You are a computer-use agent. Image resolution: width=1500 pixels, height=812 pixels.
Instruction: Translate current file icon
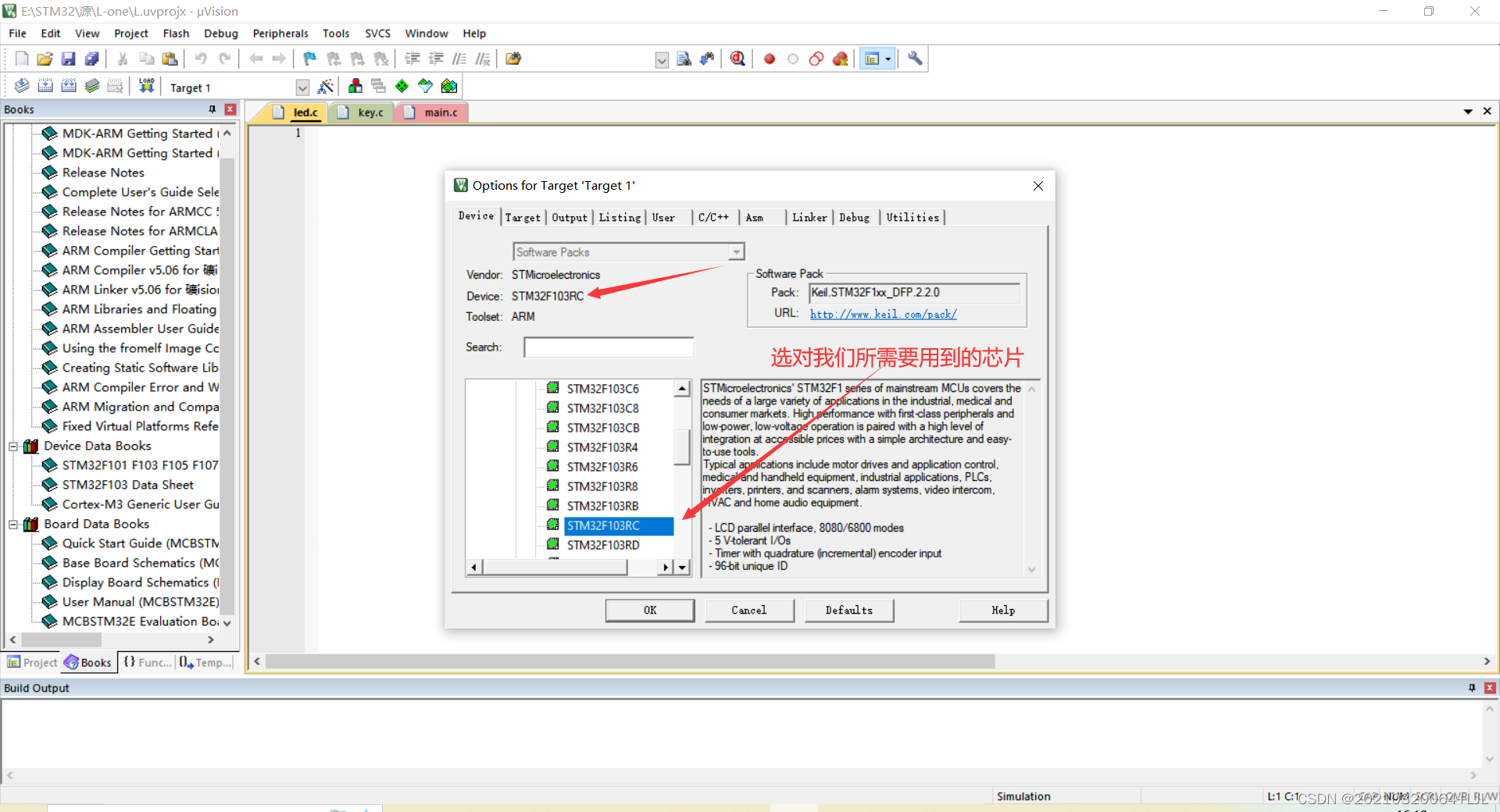22,86
